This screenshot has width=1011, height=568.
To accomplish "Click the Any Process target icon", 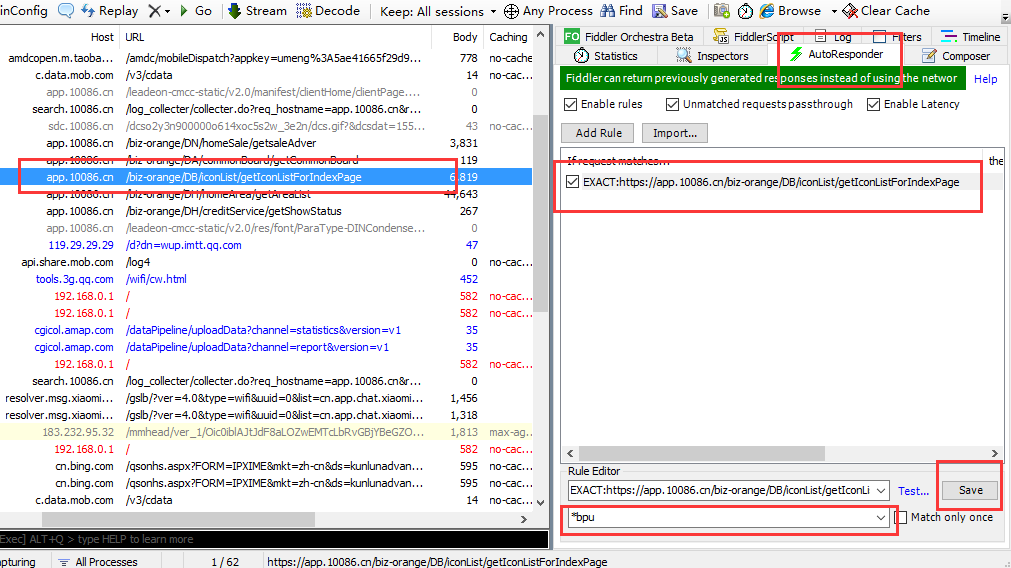I will (511, 11).
